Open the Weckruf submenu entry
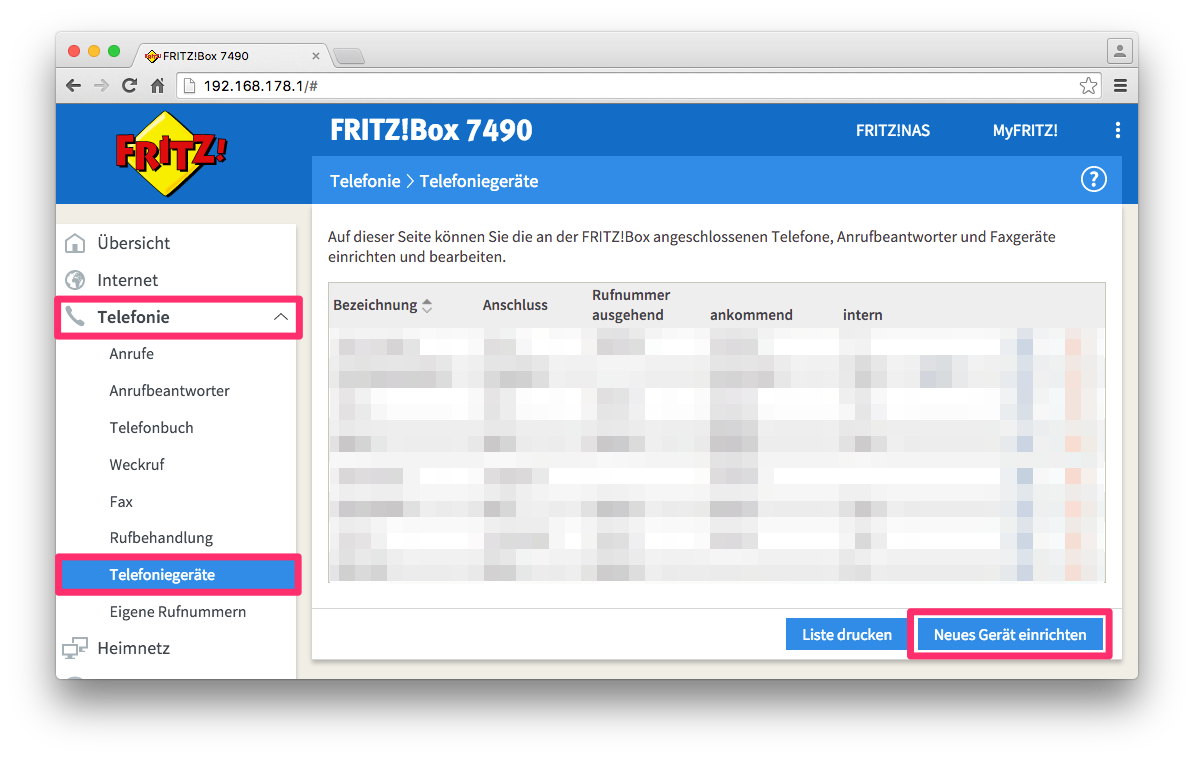 [136, 464]
